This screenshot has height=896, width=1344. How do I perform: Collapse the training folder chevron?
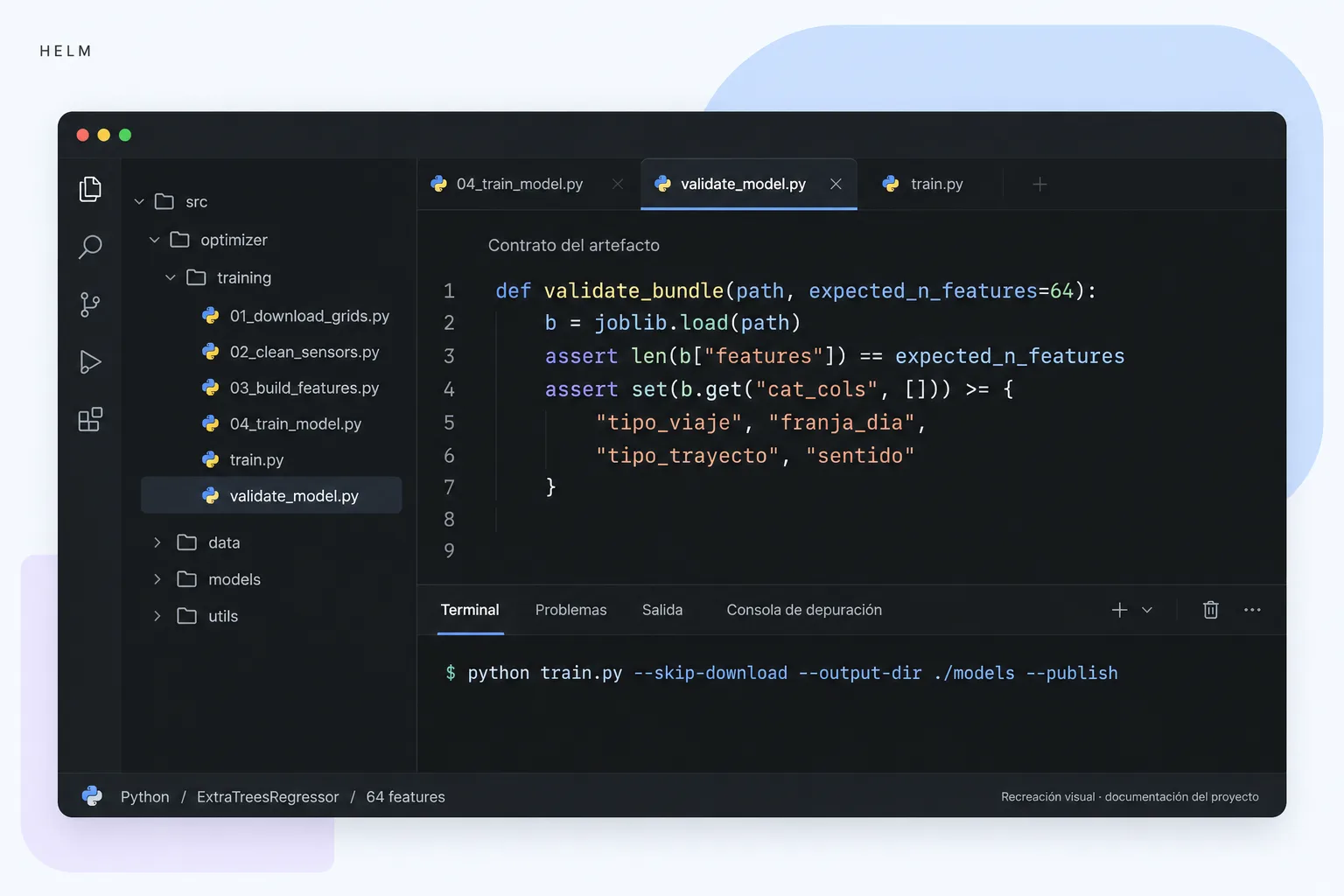[171, 277]
